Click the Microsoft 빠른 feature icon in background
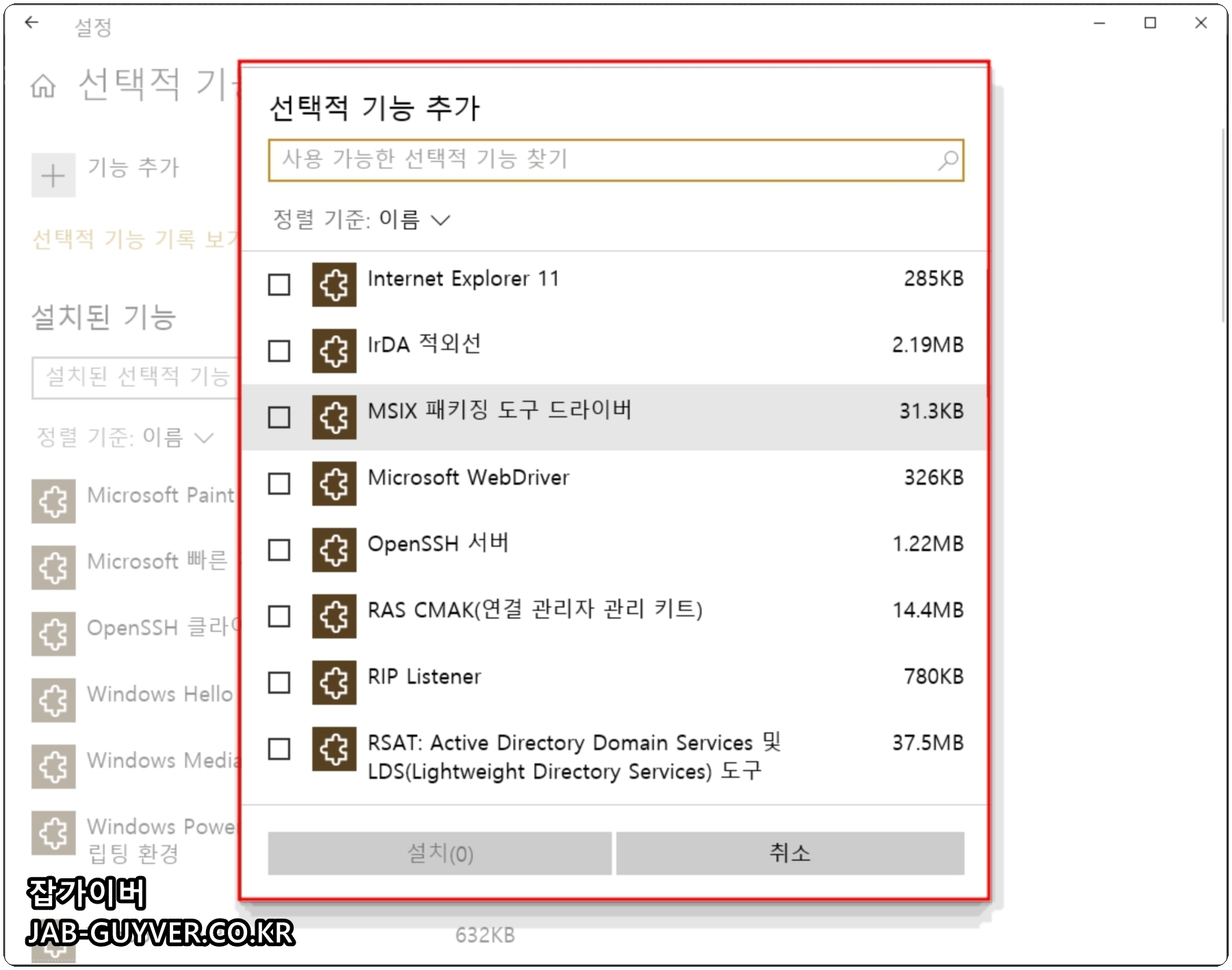 click(x=53, y=567)
